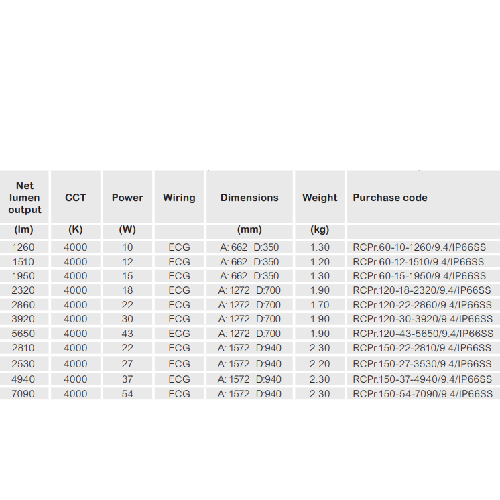Select the CCT column header
This screenshot has height=500, width=500.
[76, 198]
